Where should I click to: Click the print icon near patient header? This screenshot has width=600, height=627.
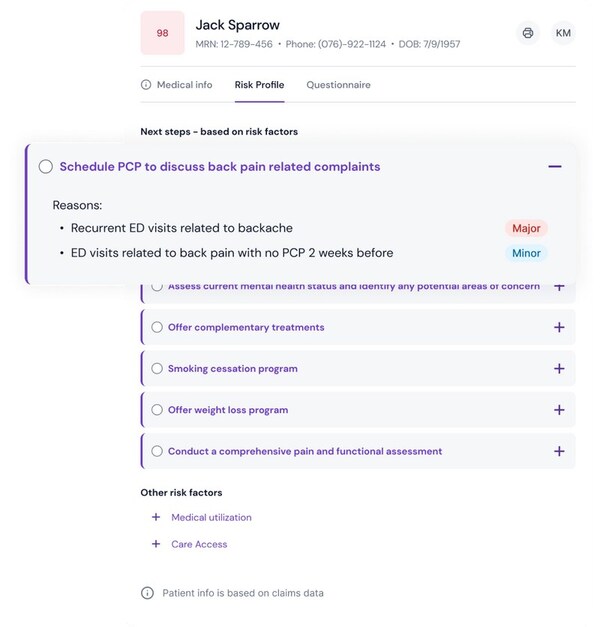pyautogui.click(x=528, y=33)
